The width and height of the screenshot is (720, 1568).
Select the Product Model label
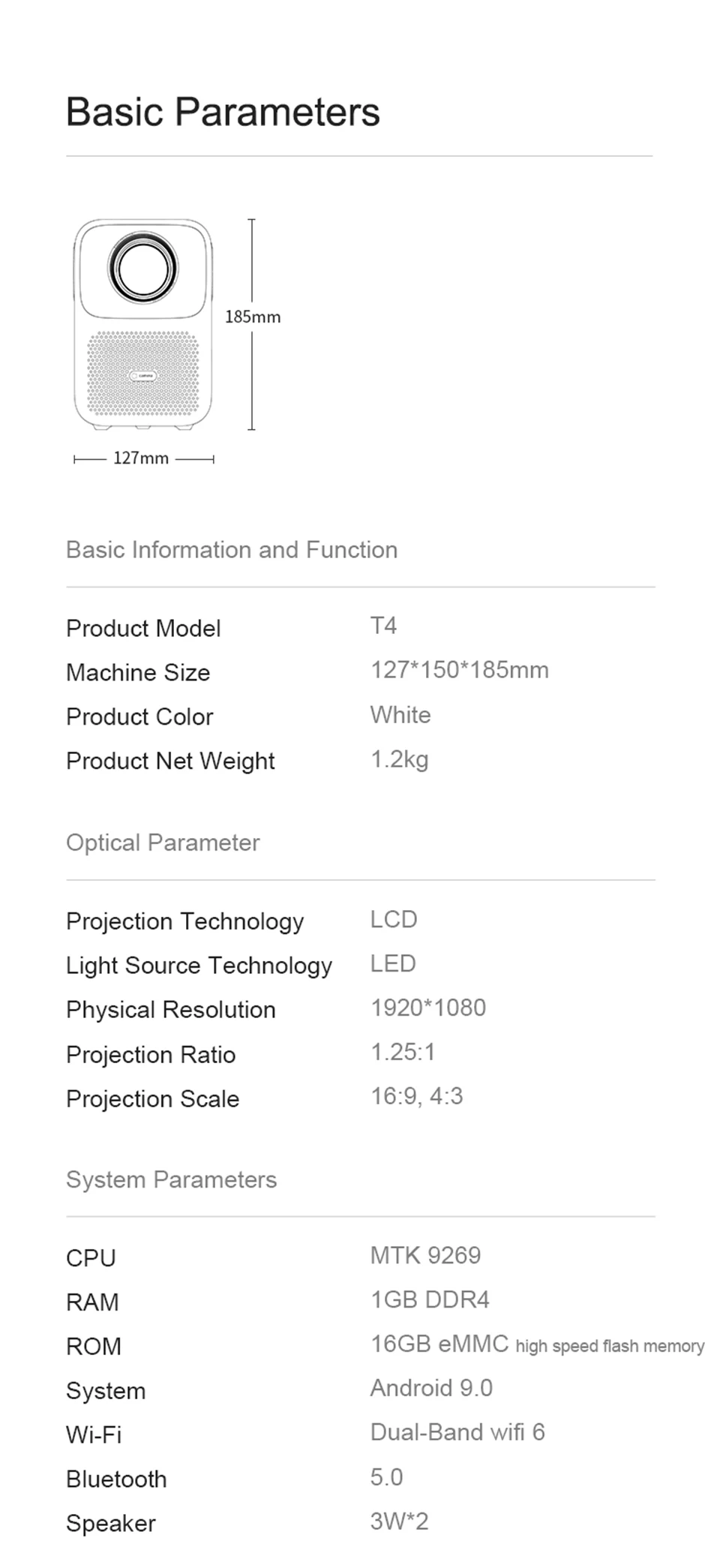pos(143,628)
